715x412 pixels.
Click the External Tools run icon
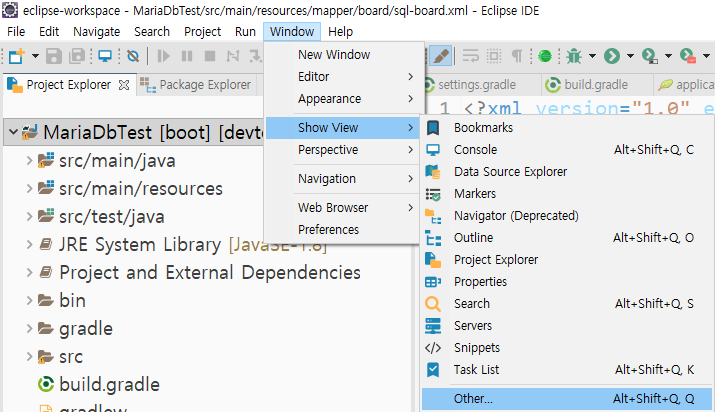pyautogui.click(x=688, y=57)
